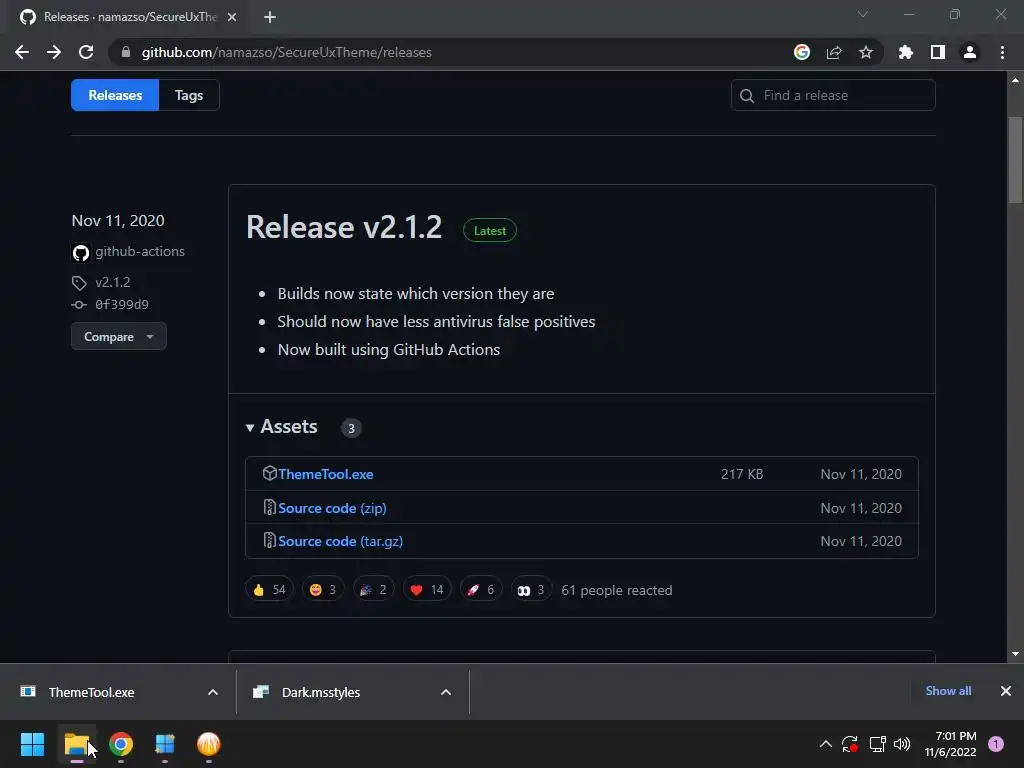This screenshot has width=1024, height=768.
Task: Open the Windows Start menu
Action: [x=32, y=744]
